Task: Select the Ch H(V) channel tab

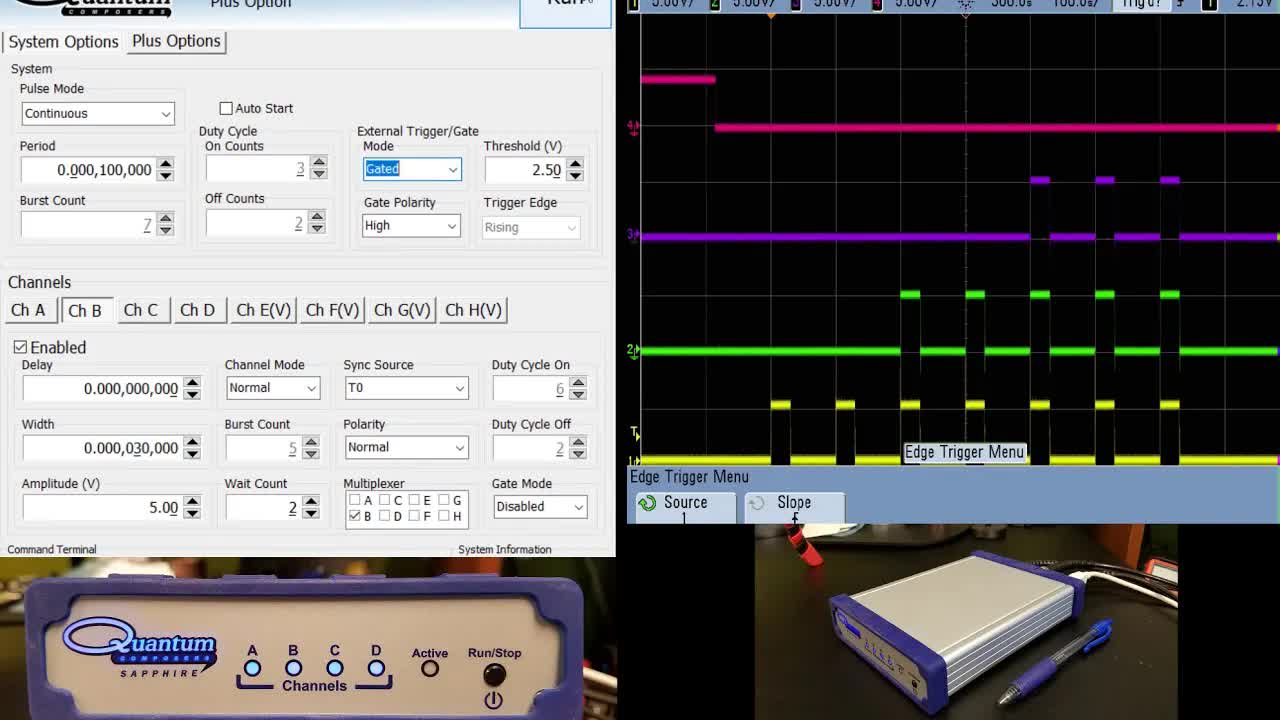Action: click(473, 310)
